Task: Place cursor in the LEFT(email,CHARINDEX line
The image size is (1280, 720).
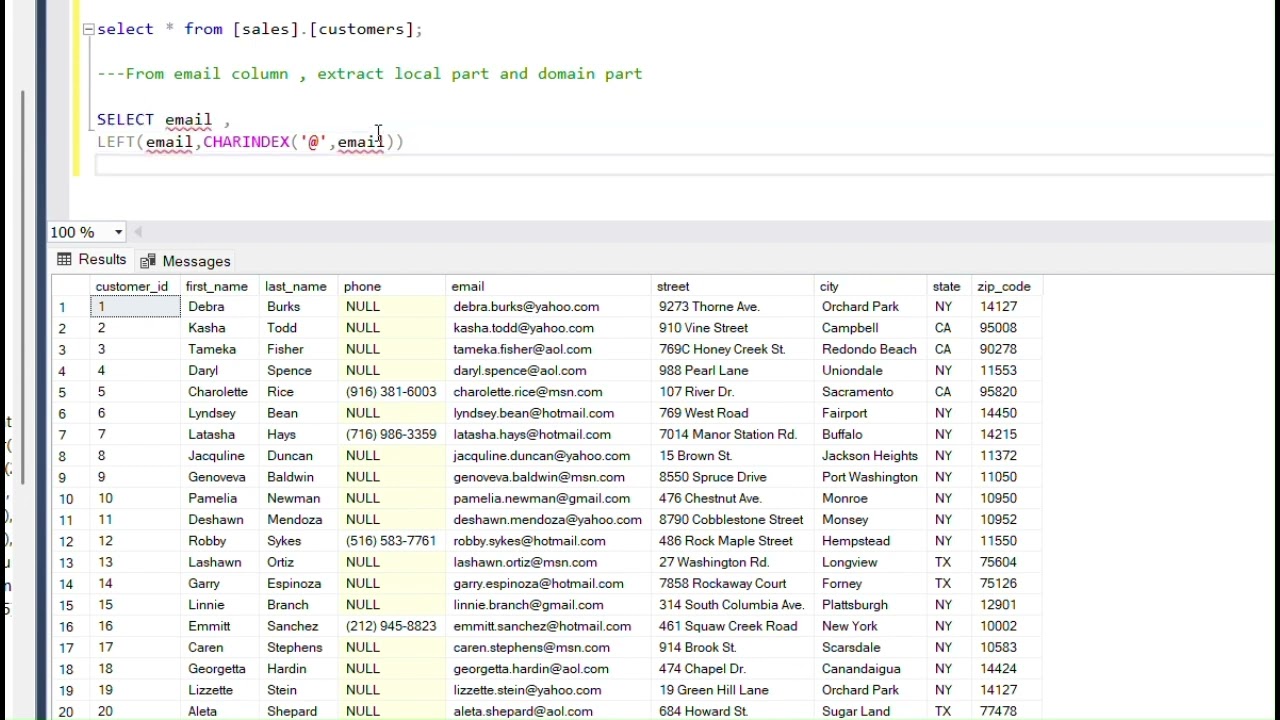Action: [250, 142]
